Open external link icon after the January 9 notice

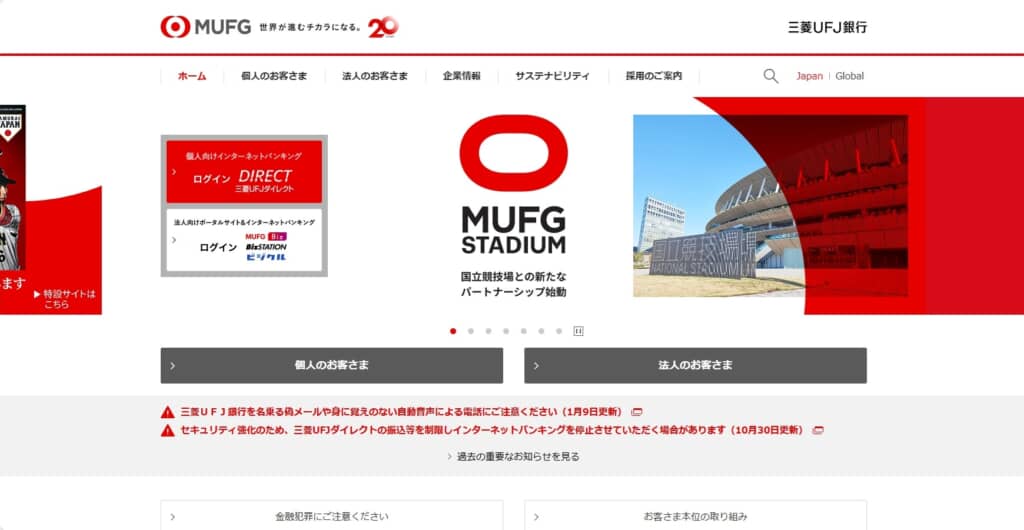click(637, 412)
